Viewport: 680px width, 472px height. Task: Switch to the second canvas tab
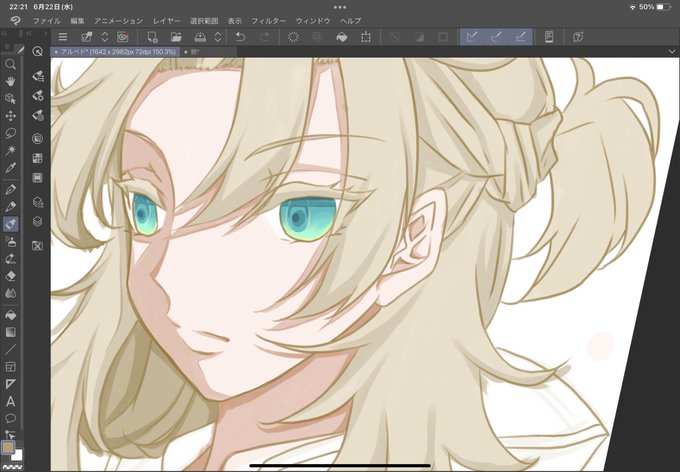pos(208,52)
